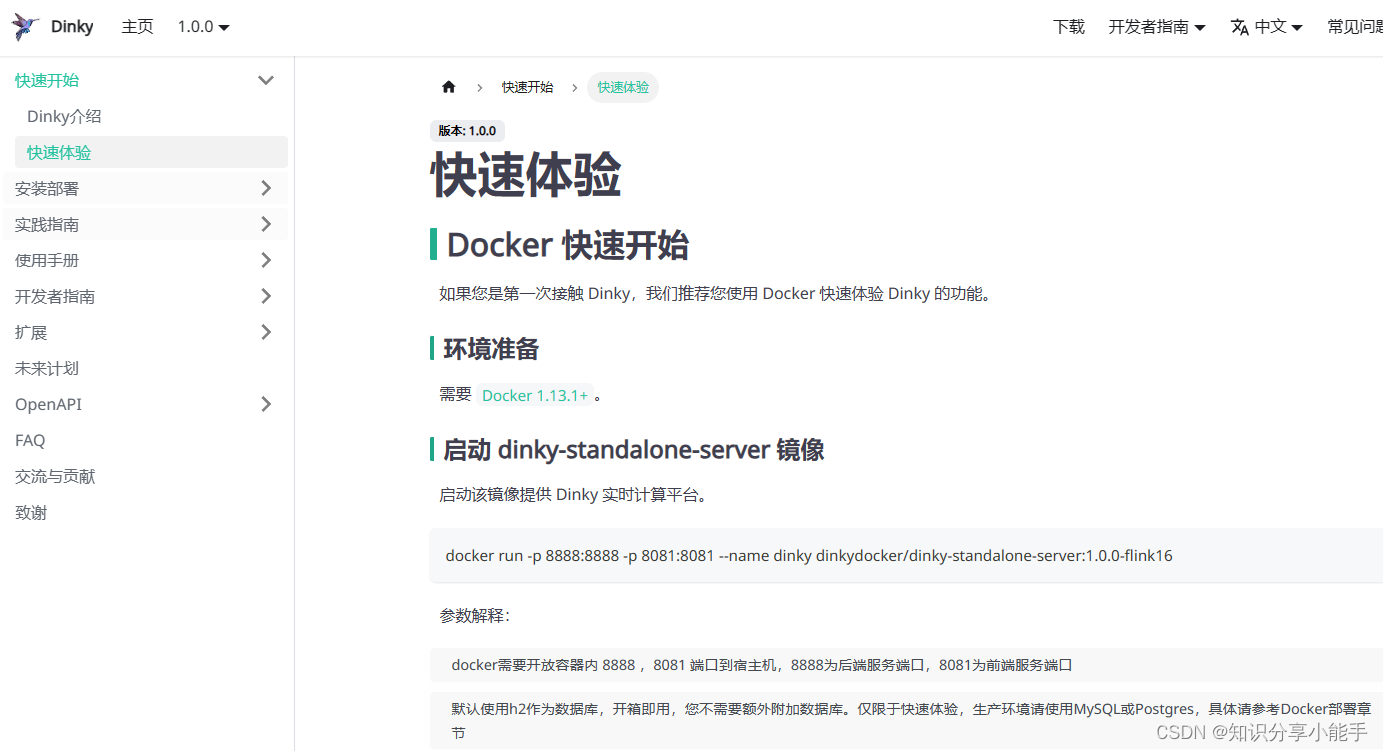
Task: Follow the Docker 1.13.1+ link
Action: (535, 395)
